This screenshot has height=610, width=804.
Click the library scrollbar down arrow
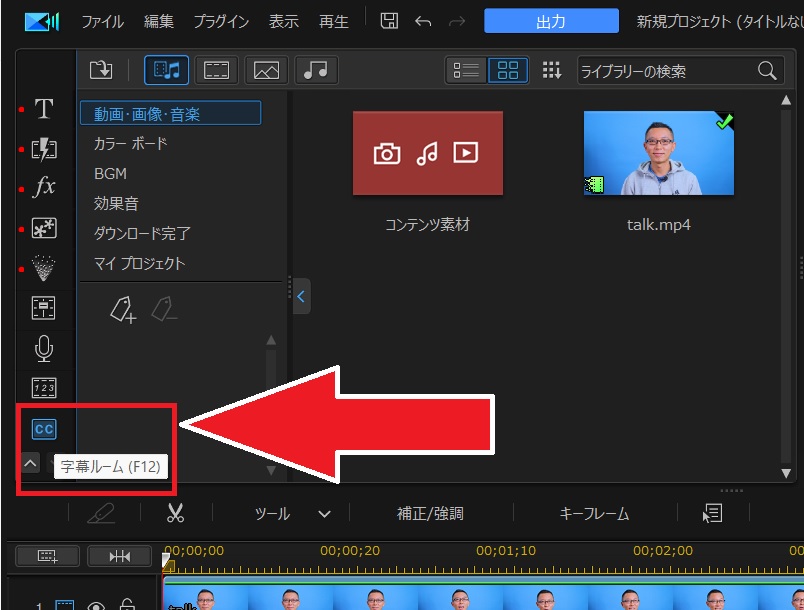click(x=786, y=474)
